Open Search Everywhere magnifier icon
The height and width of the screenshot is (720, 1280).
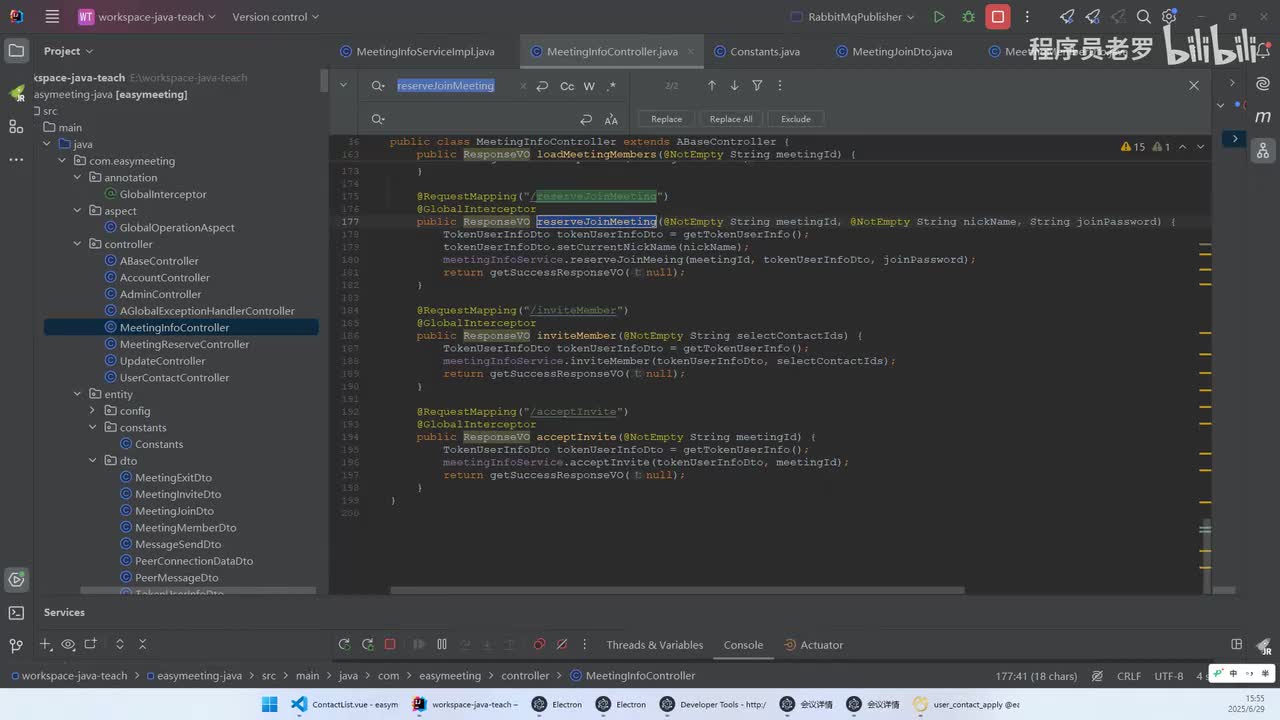coord(1144,17)
